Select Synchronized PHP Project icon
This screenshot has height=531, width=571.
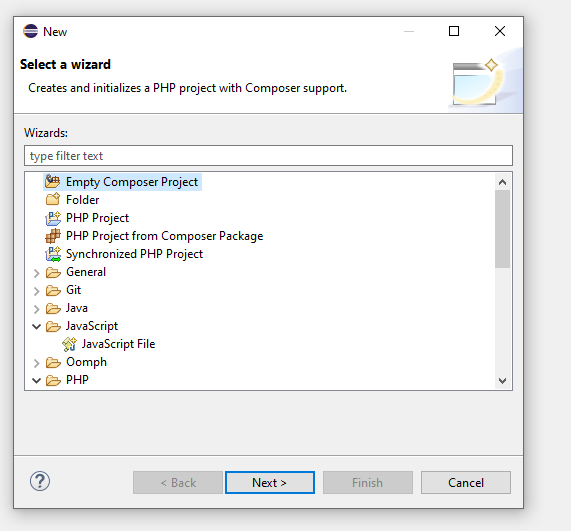tap(53, 254)
